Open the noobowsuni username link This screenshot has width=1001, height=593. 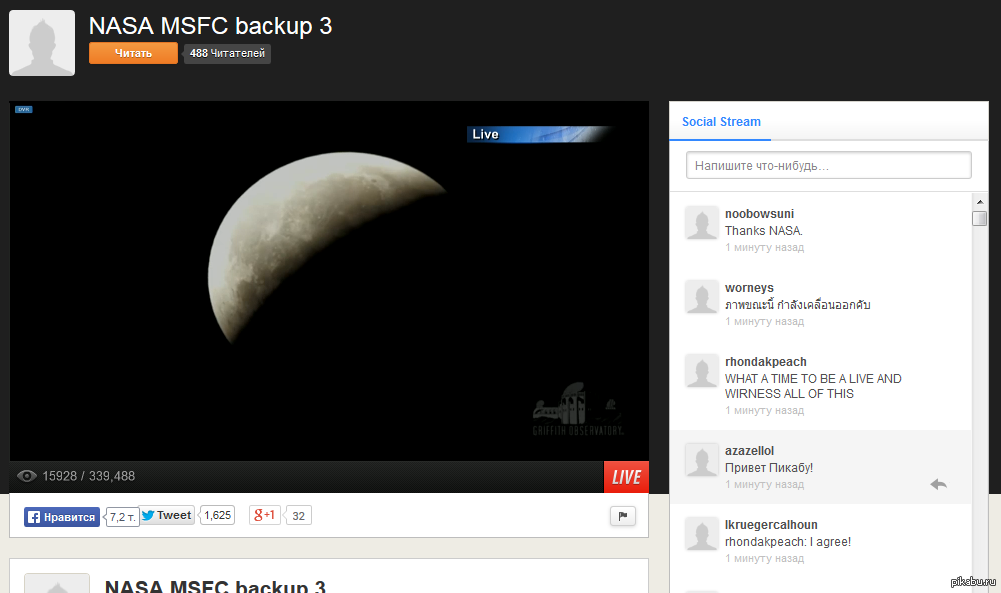point(759,214)
